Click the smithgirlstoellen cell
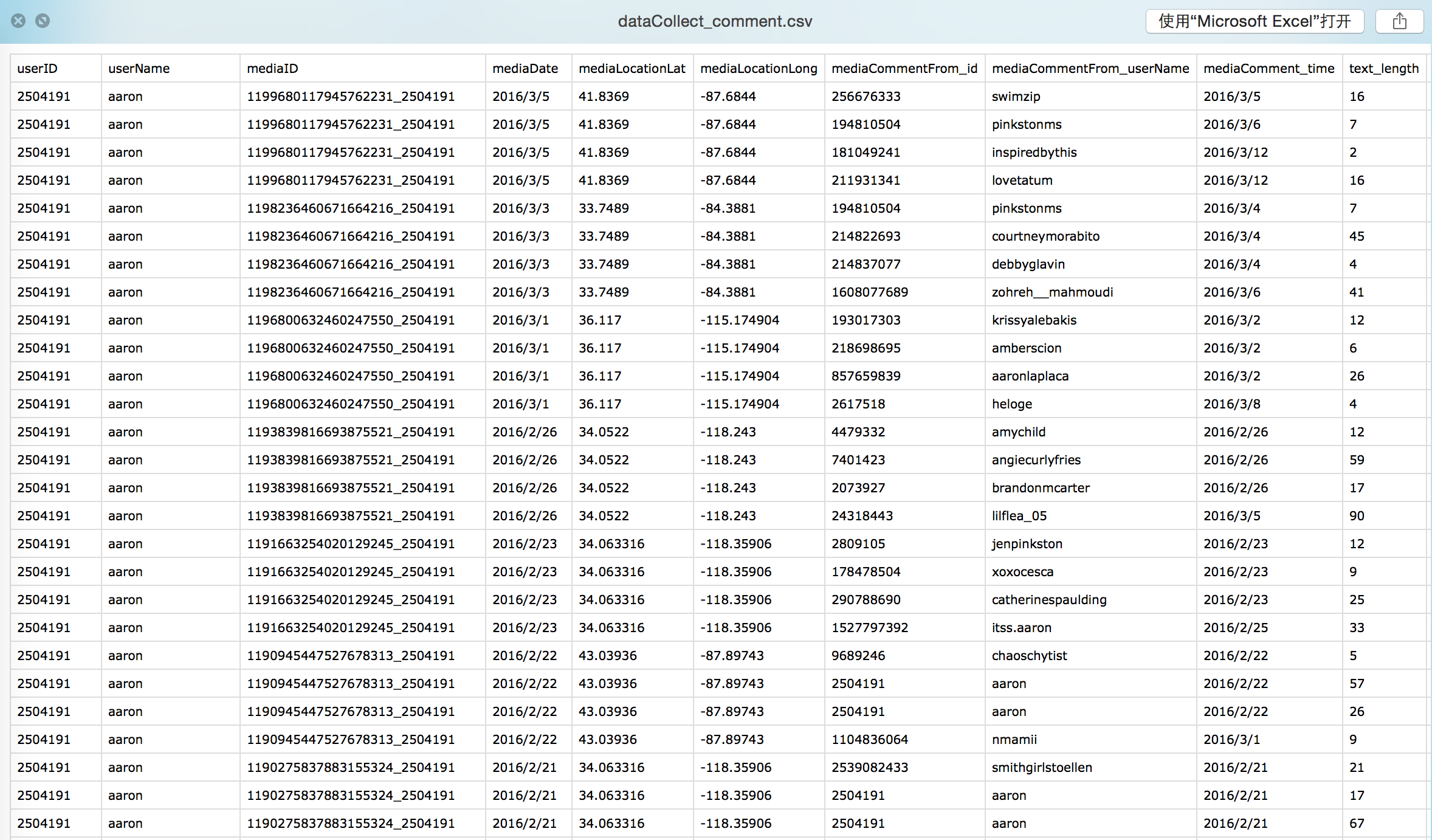Screen dimensions: 1432x840 (1042, 768)
